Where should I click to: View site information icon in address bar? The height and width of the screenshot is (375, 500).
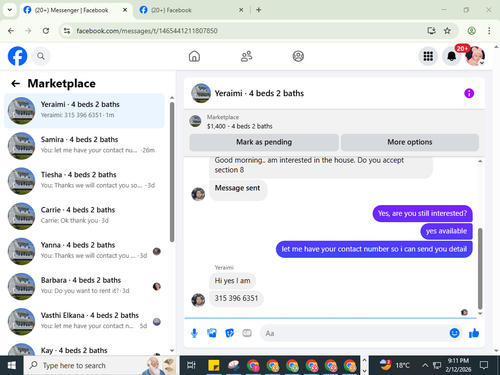point(67,31)
